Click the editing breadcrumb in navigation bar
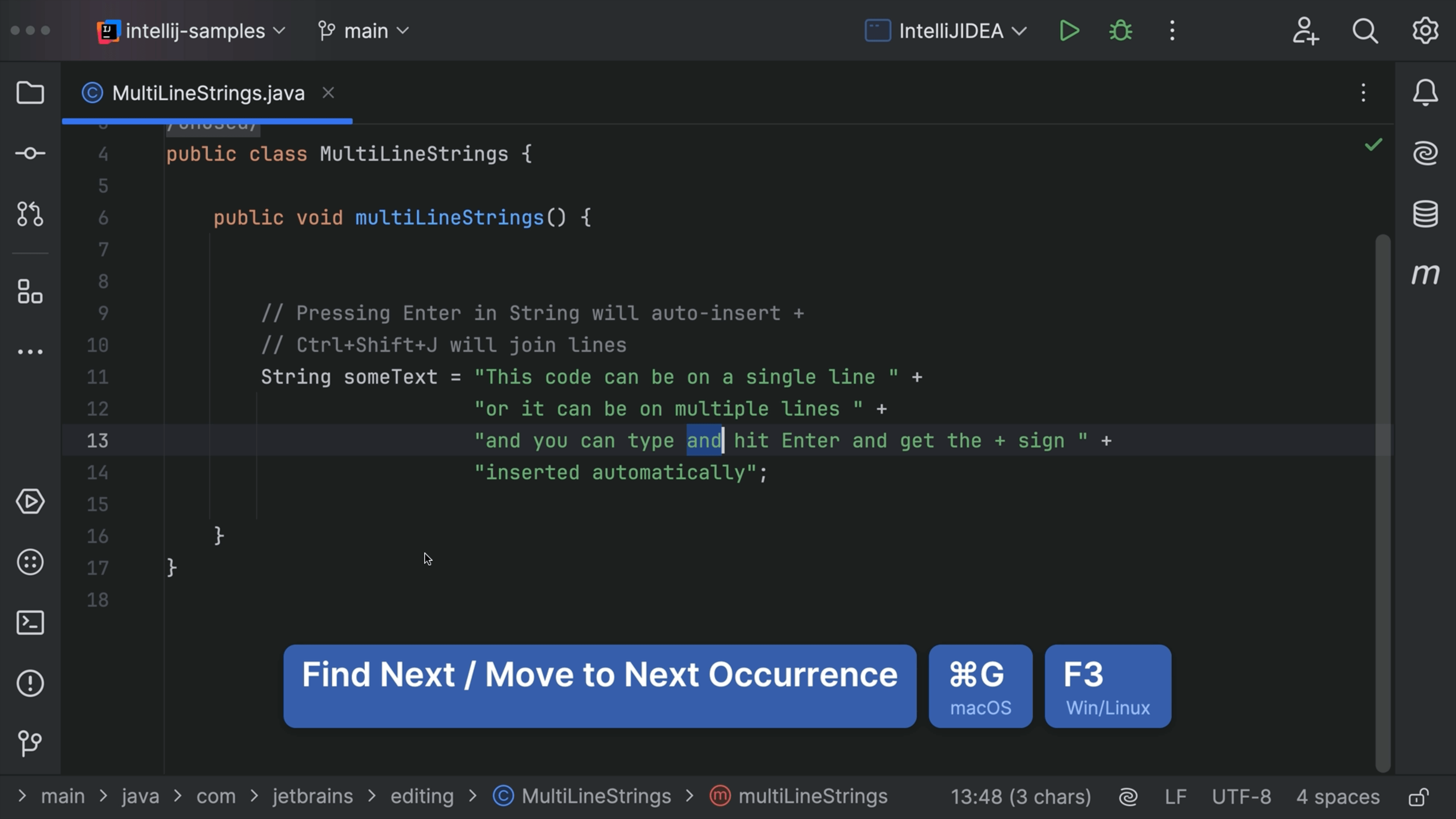The height and width of the screenshot is (819, 1456). (x=422, y=796)
